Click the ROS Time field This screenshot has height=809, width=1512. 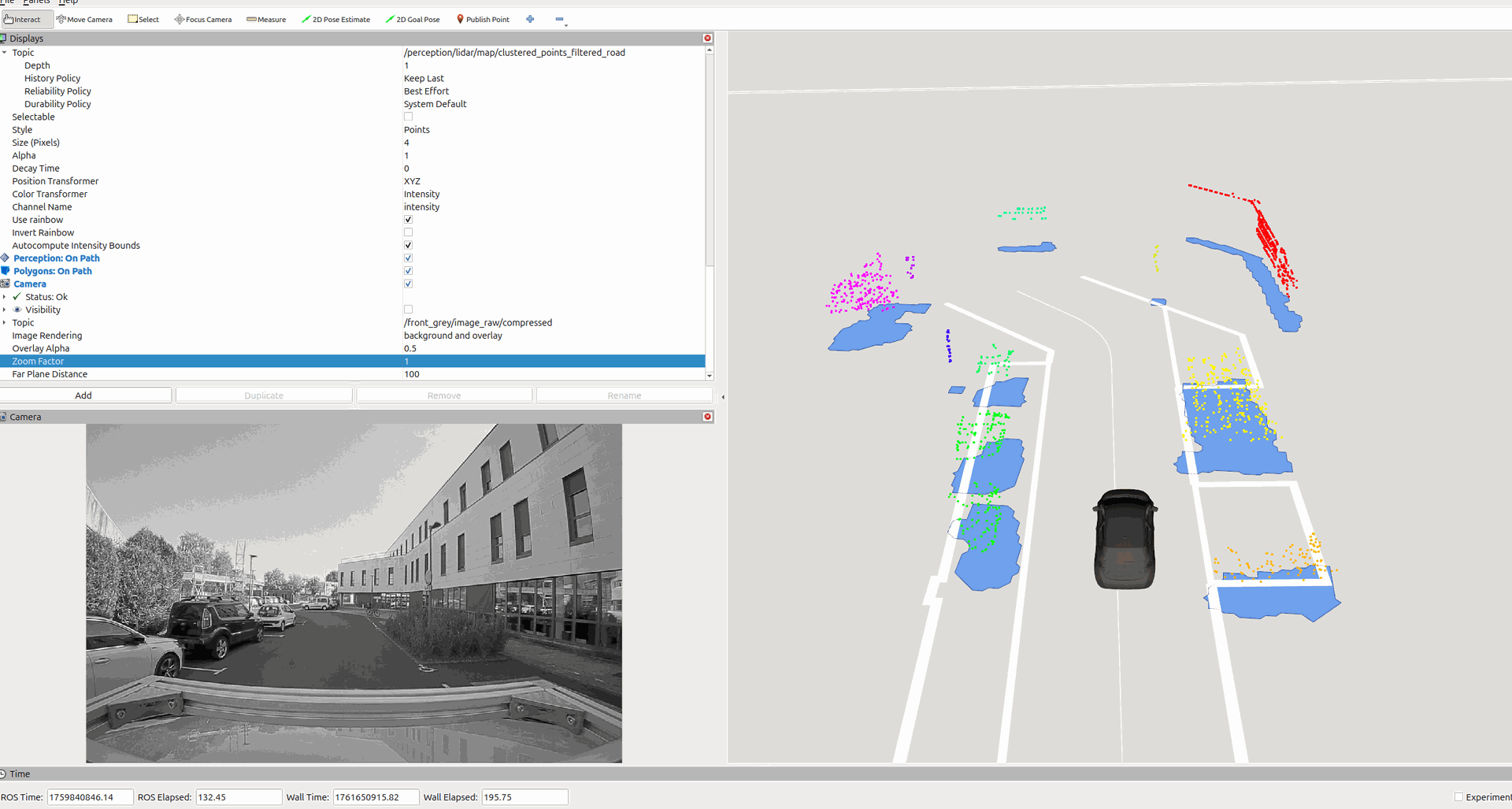click(89, 797)
